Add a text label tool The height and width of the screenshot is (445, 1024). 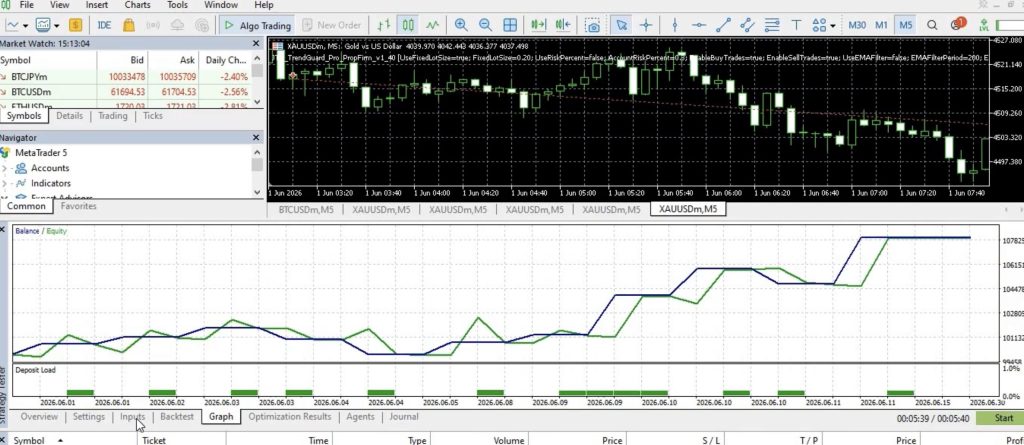(796, 25)
